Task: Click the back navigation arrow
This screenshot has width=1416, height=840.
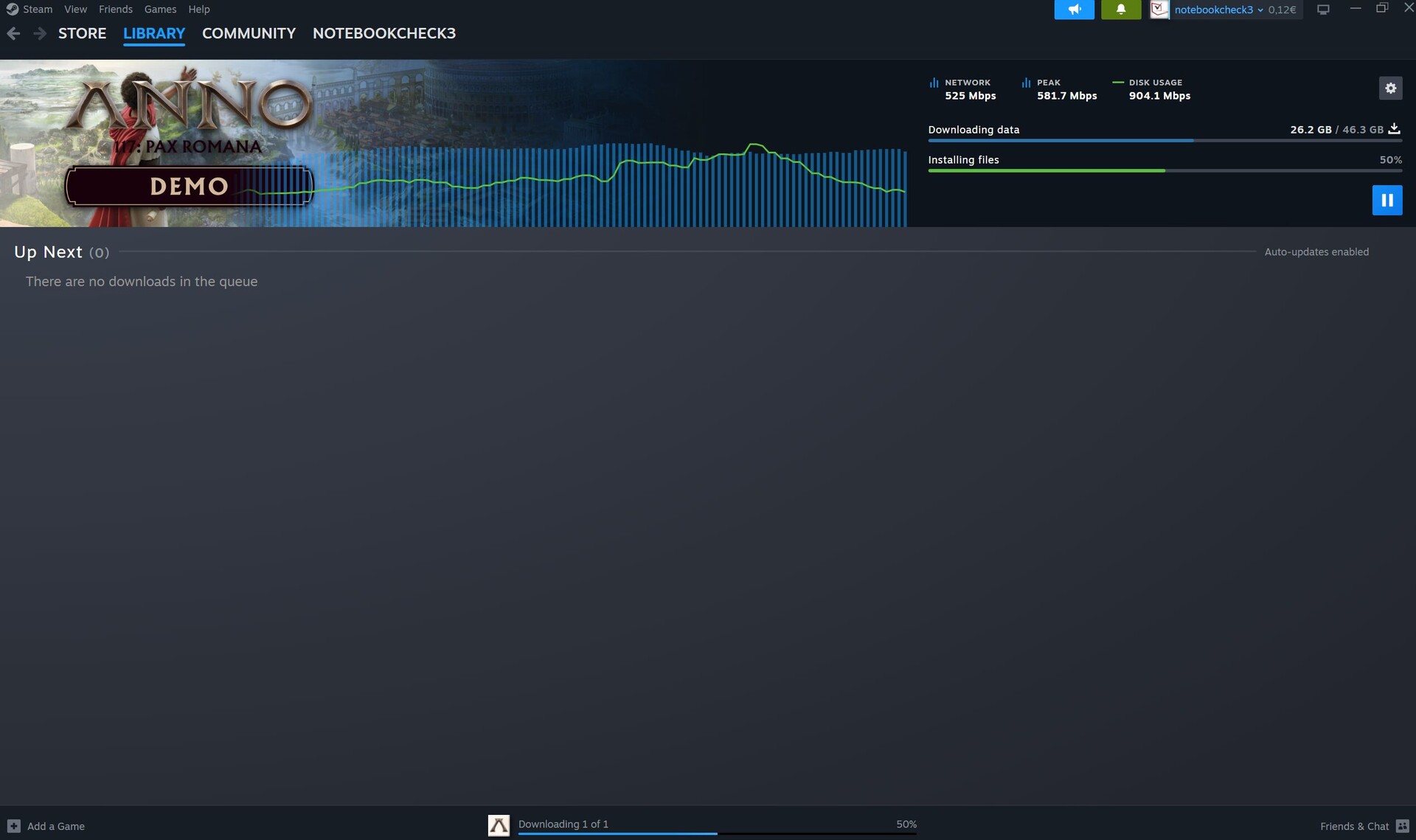Action: (13, 33)
